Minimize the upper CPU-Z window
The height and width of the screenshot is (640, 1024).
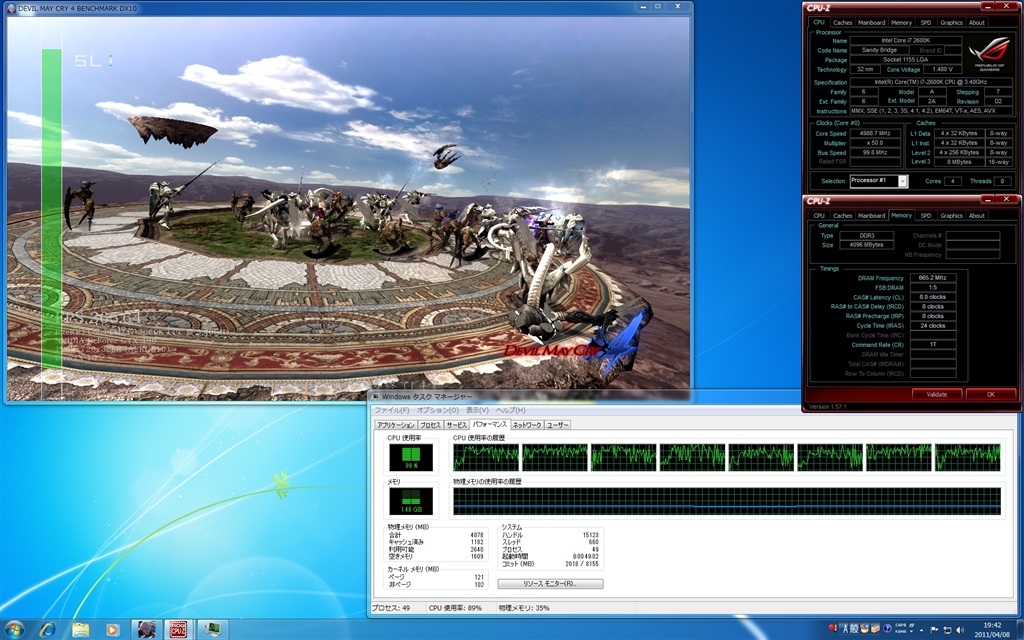pyautogui.click(x=990, y=7)
